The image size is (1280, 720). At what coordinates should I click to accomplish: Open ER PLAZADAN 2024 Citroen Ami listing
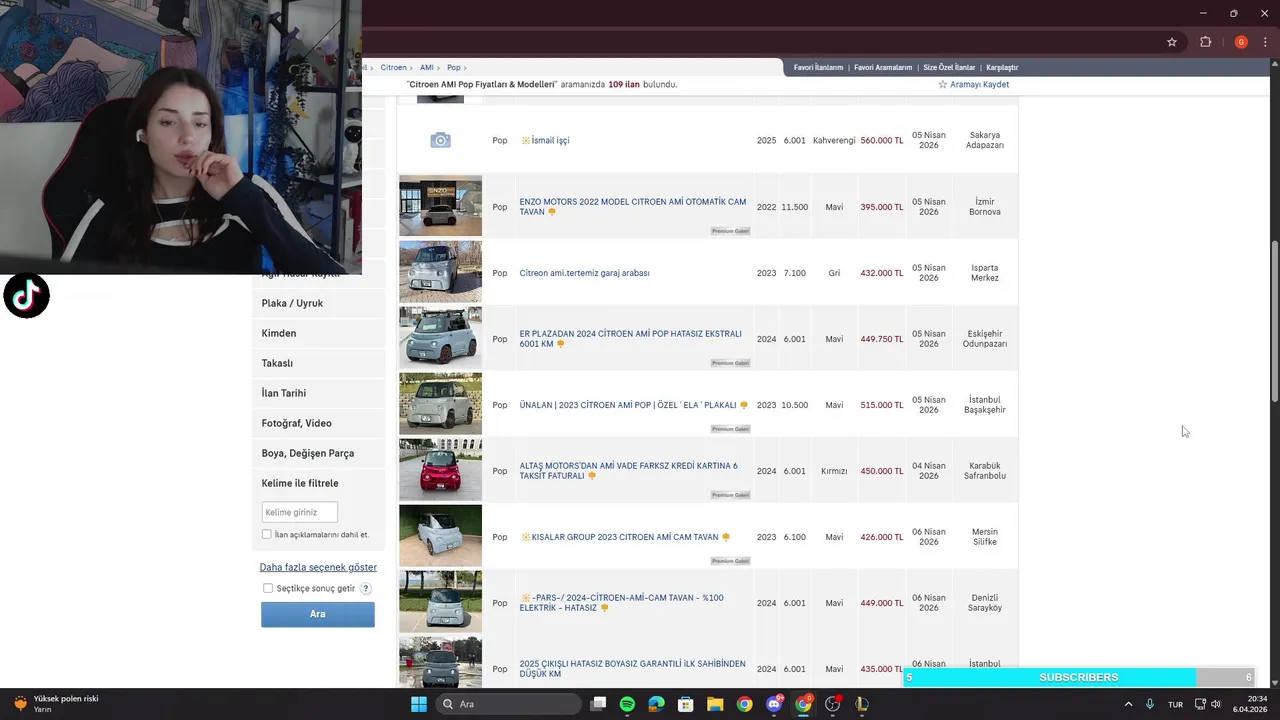pyautogui.click(x=630, y=339)
